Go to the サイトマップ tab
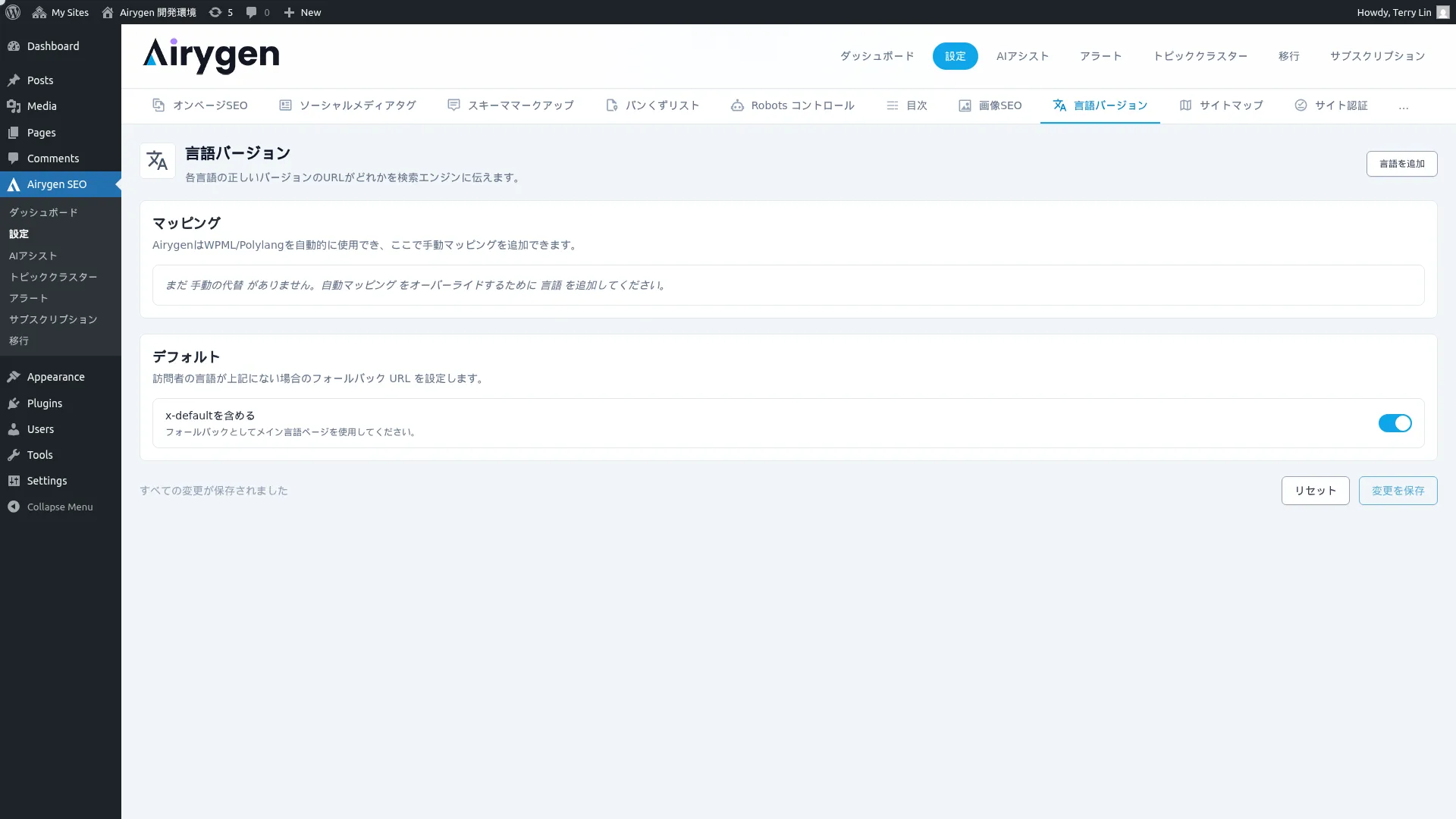The width and height of the screenshot is (1456, 819). (1221, 105)
